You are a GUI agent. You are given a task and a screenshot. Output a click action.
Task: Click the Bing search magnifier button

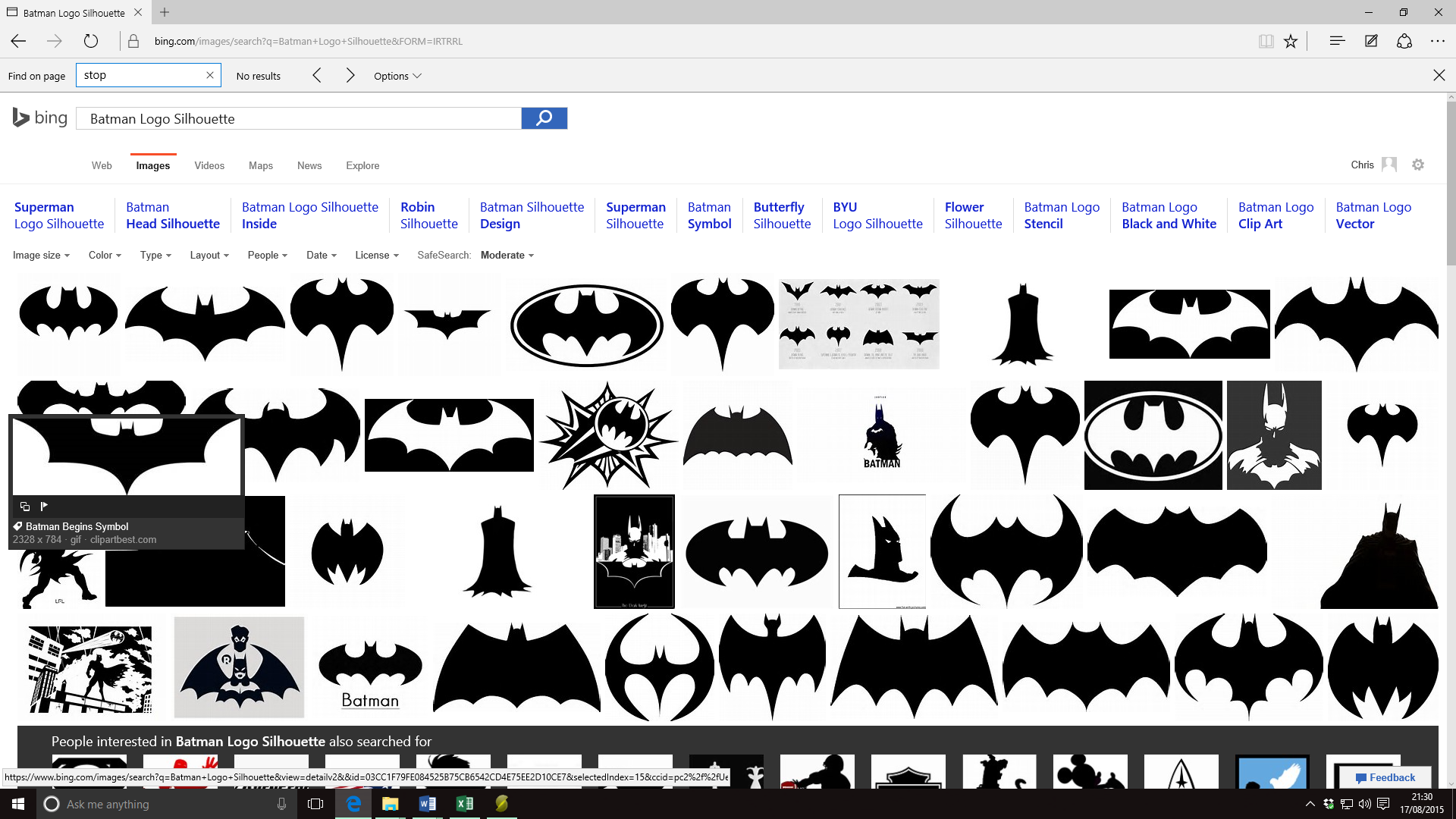(544, 118)
